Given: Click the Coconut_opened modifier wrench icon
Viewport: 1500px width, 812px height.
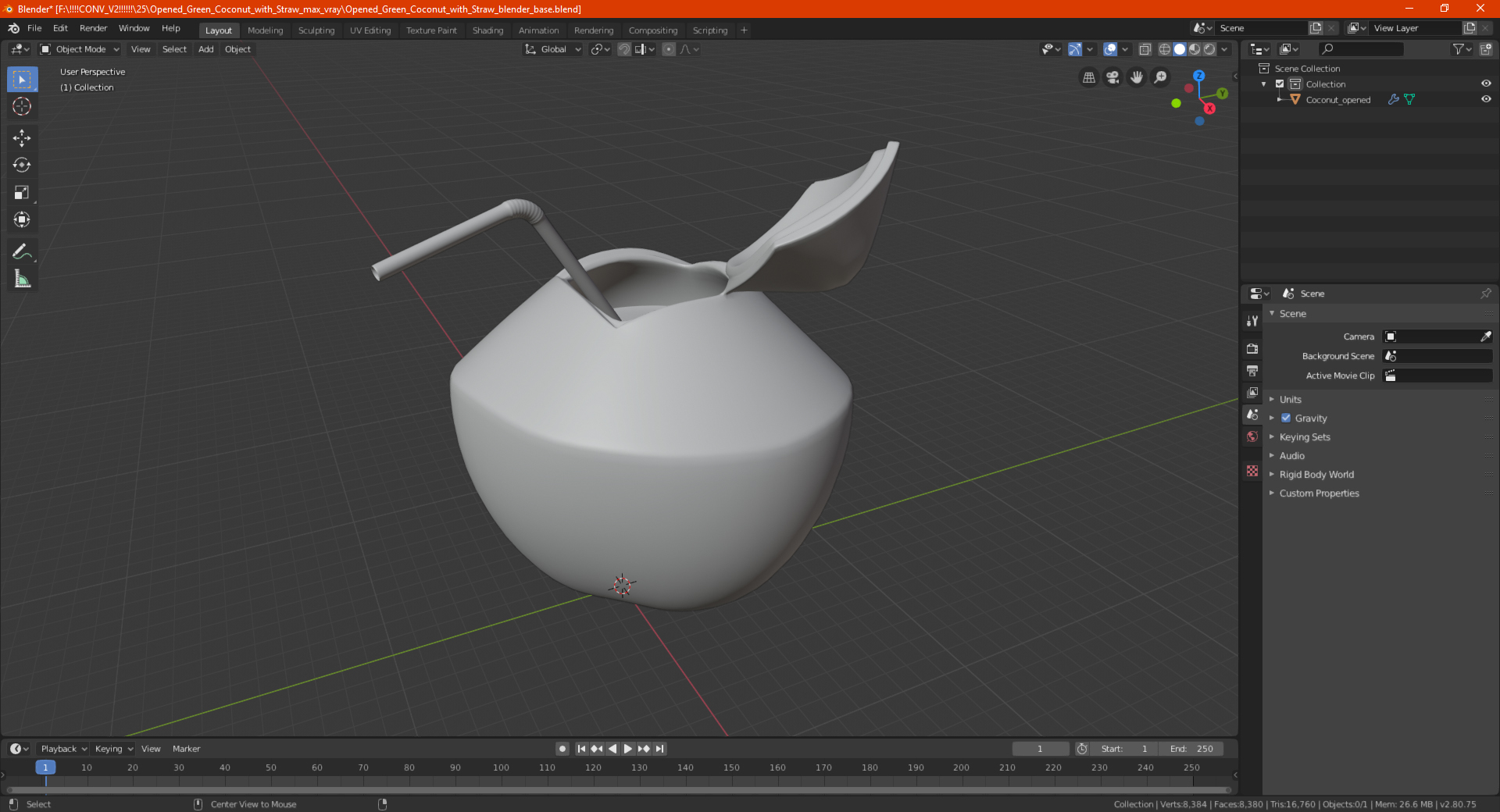Looking at the screenshot, I should [1393, 100].
